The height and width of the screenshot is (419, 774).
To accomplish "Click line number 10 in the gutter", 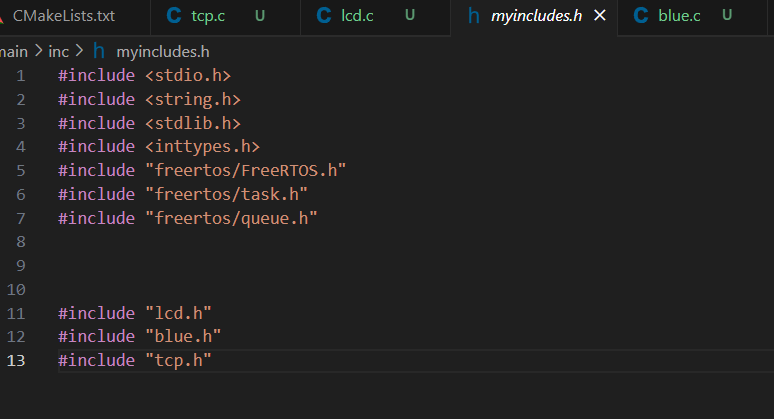I will pyautogui.click(x=16, y=290).
